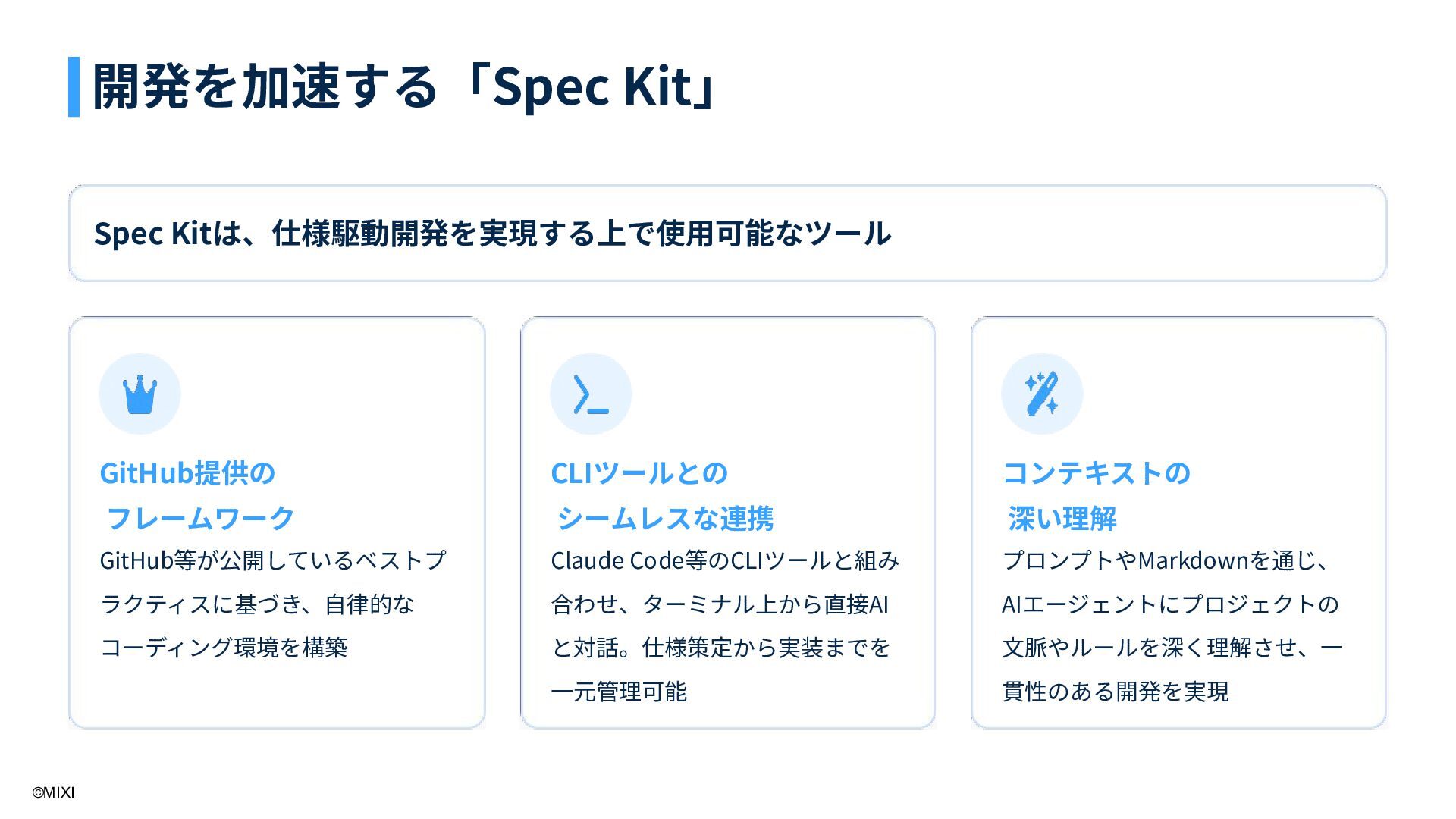Click the ©MIXI copyright label
The image size is (1456, 819).
(x=53, y=793)
